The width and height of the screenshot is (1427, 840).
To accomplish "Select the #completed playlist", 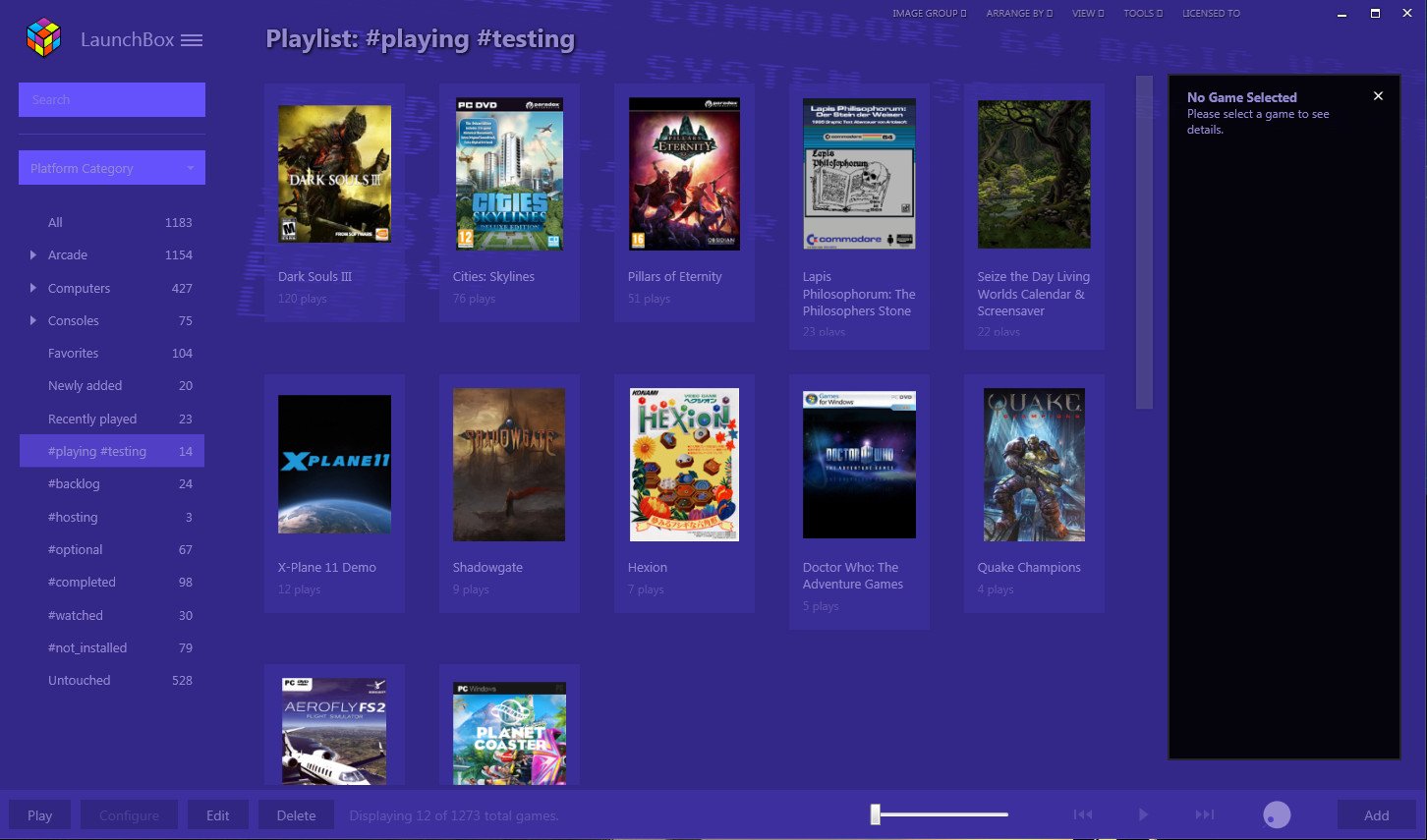I will pyautogui.click(x=112, y=583).
